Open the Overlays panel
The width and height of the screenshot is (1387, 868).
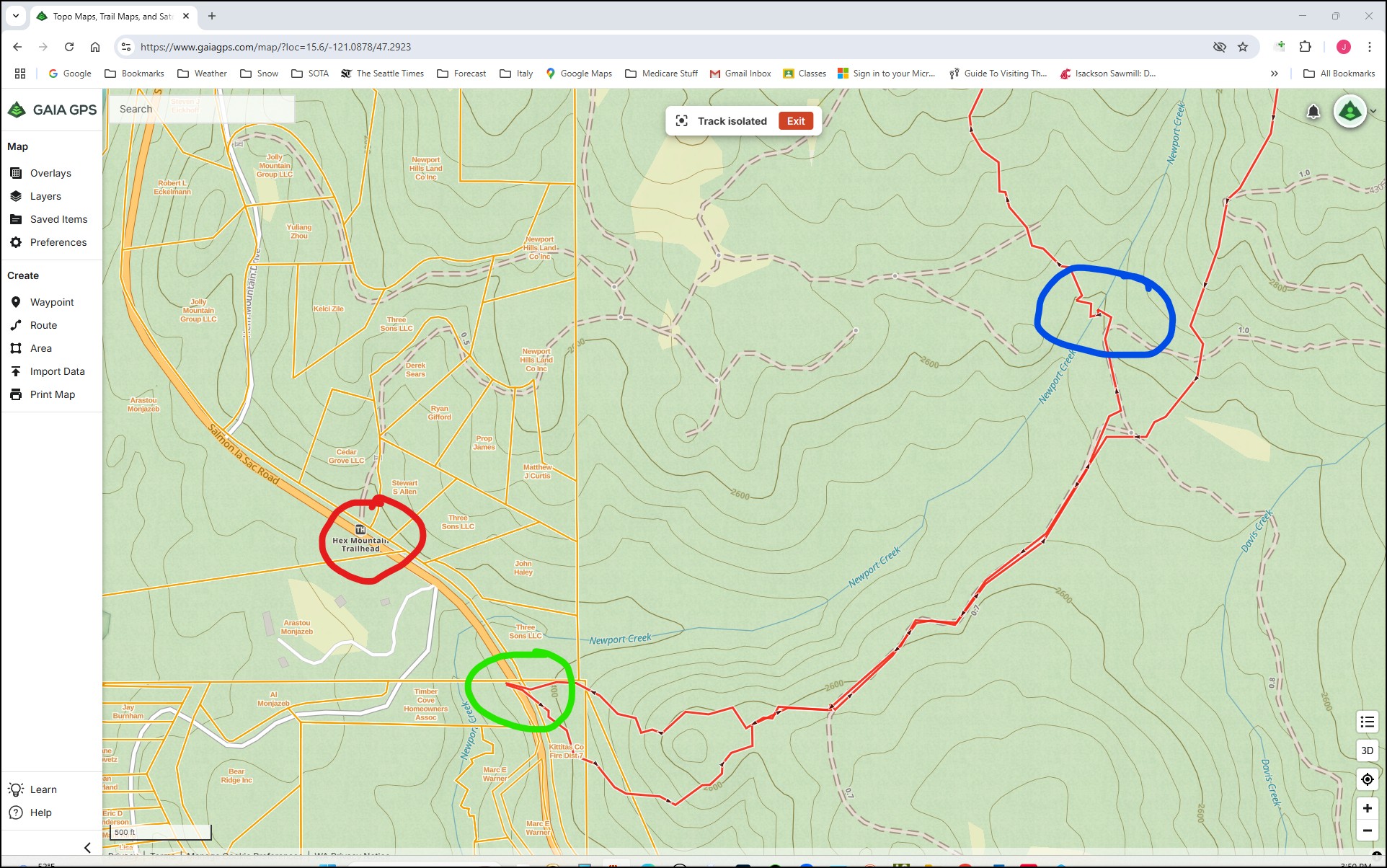[50, 173]
